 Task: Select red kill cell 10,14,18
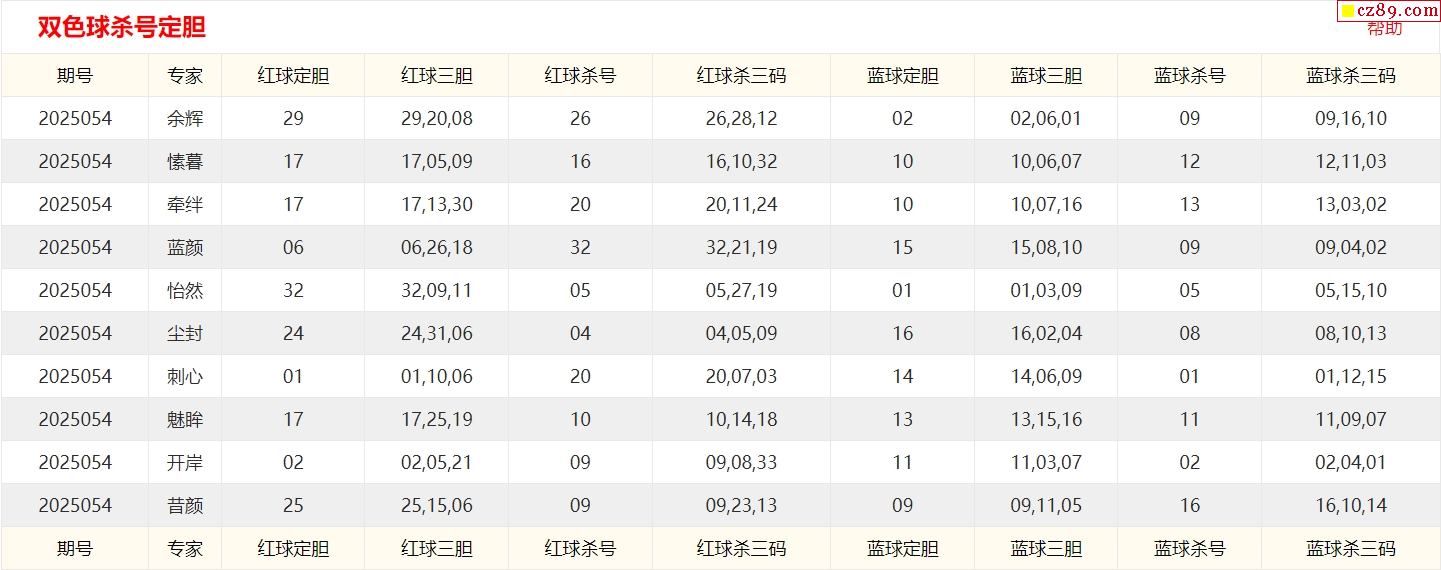tap(741, 419)
